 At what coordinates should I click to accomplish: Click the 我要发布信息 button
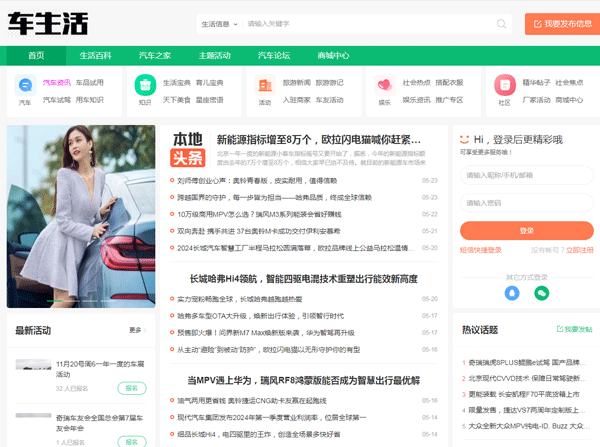pos(562,24)
